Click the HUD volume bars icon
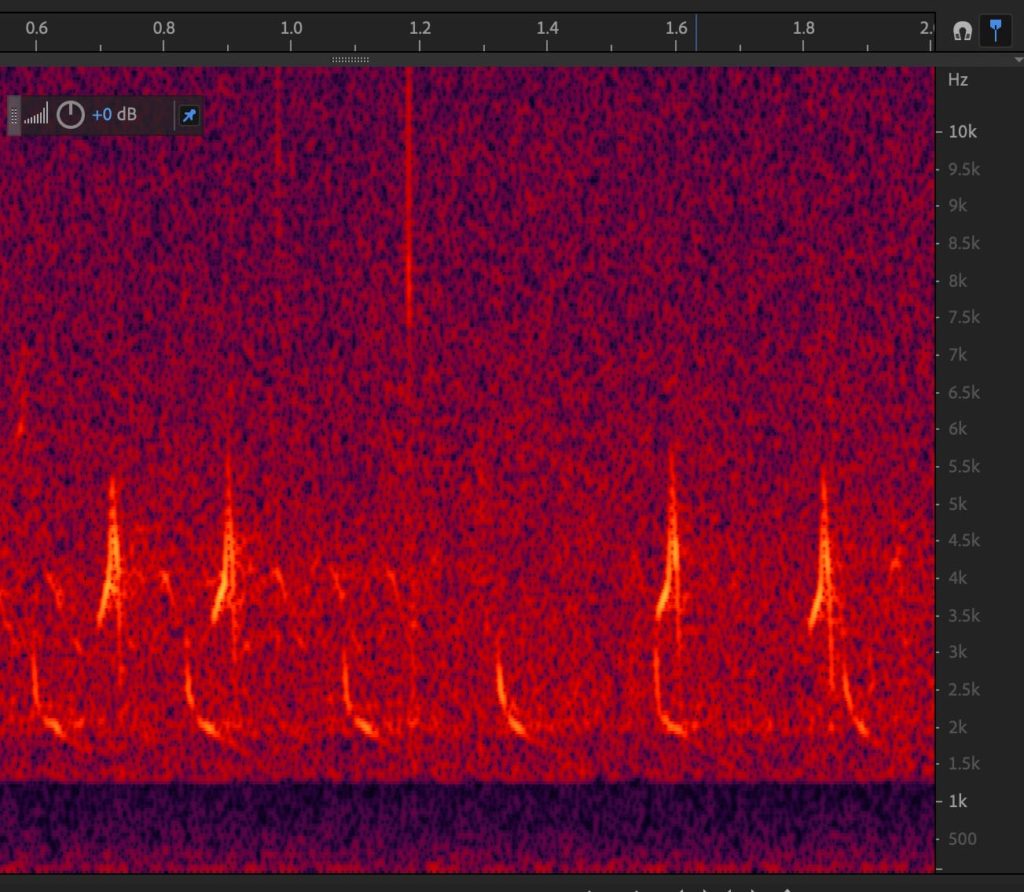 pos(36,115)
